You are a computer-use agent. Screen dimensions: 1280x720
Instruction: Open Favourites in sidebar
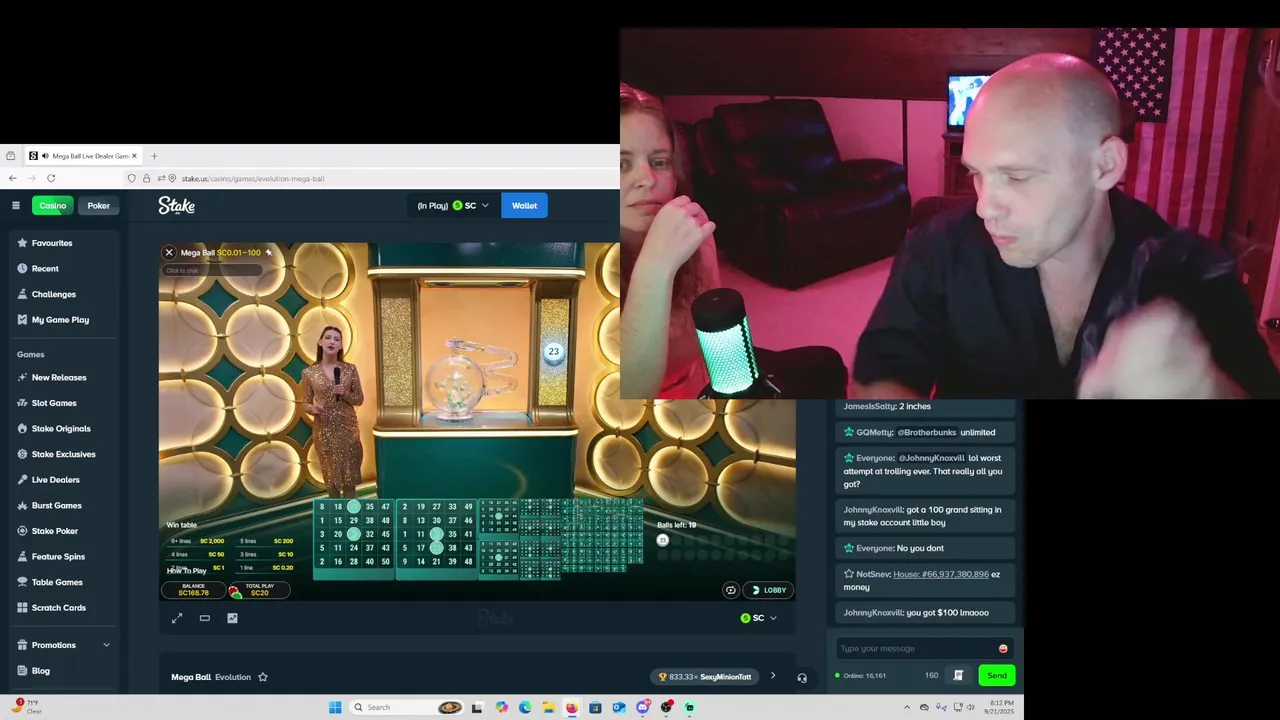52,243
